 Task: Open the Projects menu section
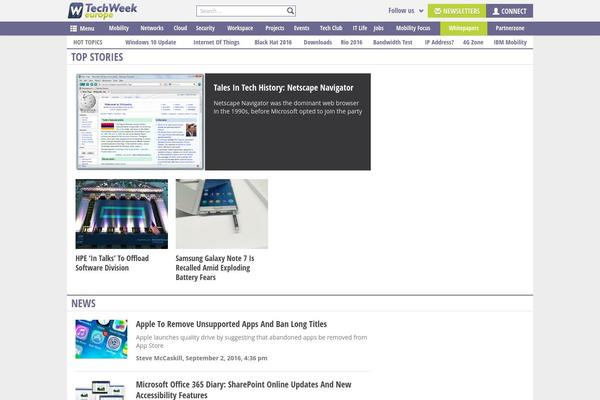[x=275, y=28]
